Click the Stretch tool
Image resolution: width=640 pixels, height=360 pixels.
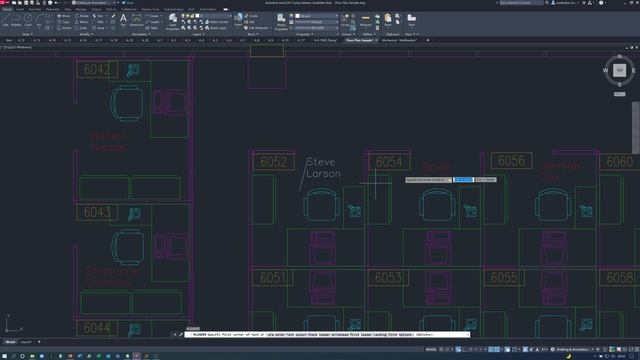click(64, 28)
